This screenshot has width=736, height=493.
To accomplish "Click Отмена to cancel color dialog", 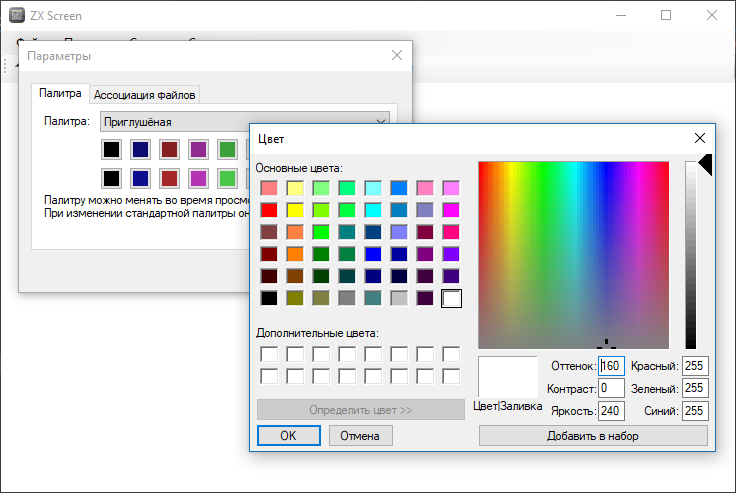I will pos(360,436).
